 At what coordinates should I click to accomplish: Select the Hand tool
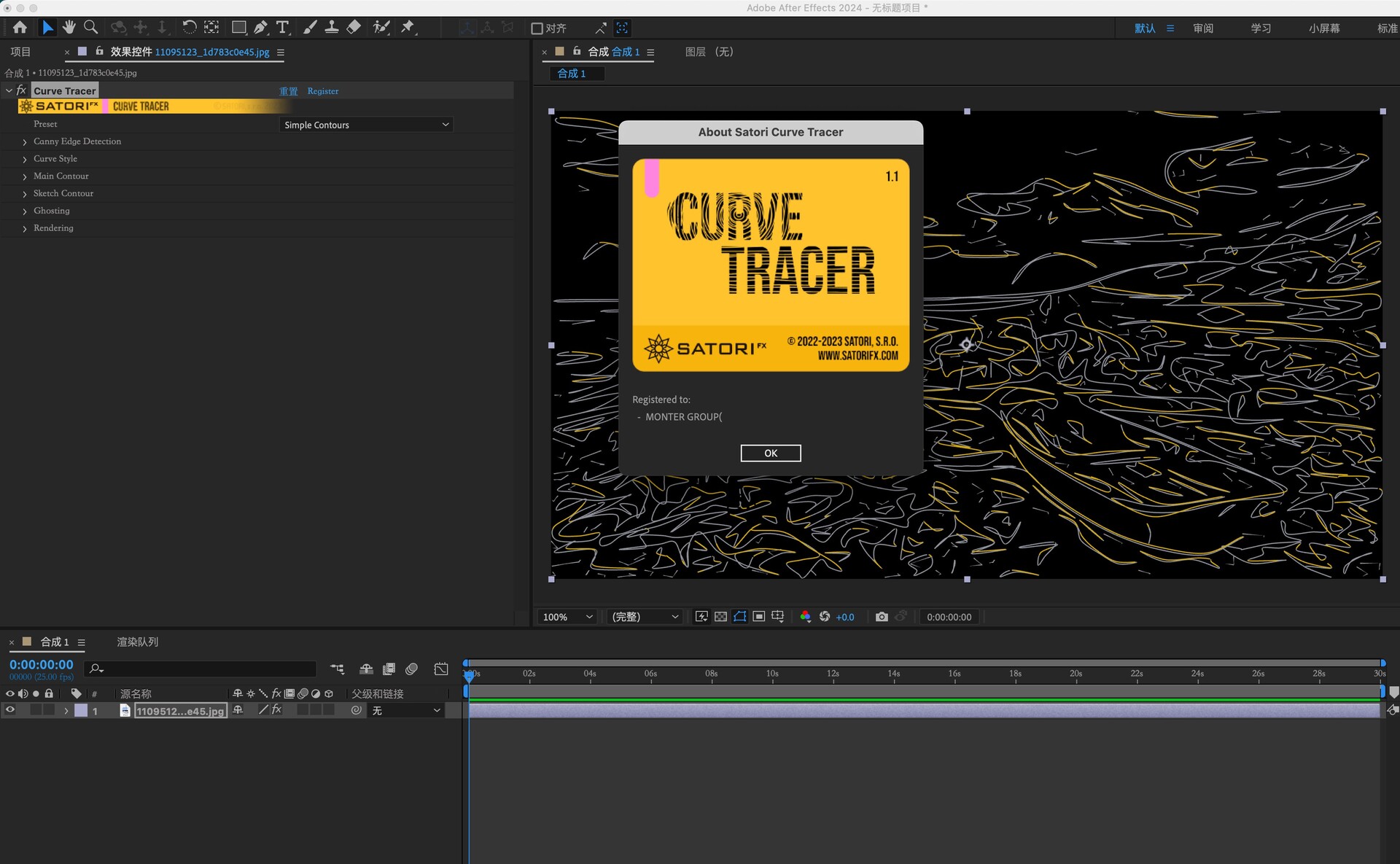click(x=69, y=28)
